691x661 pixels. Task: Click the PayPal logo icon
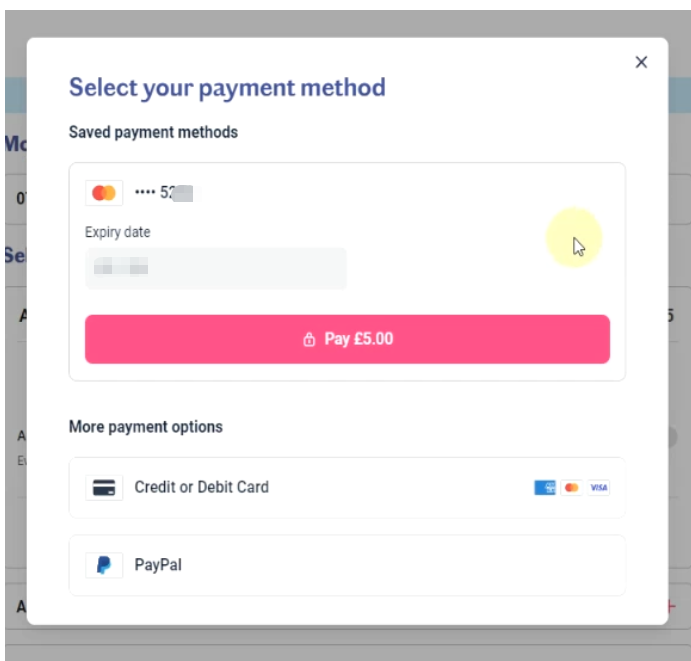[104, 565]
